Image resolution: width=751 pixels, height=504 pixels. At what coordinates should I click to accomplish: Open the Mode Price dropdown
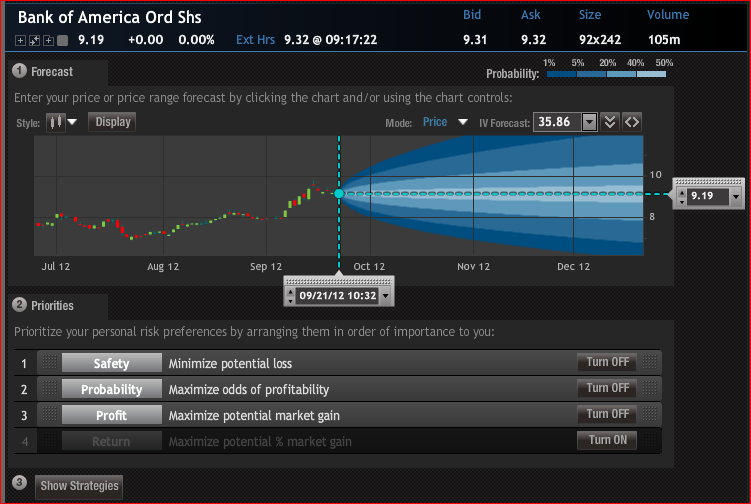463,122
